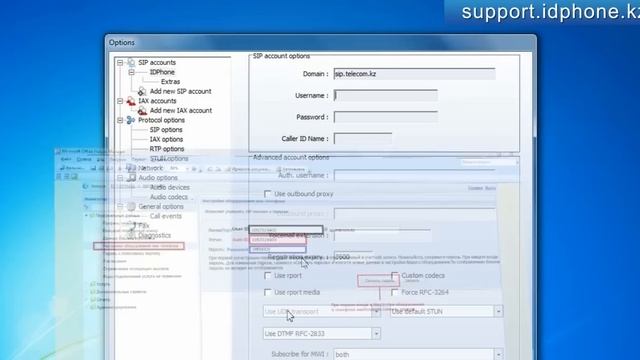
Task: Open SIP options in the tree
Action: pos(166,130)
